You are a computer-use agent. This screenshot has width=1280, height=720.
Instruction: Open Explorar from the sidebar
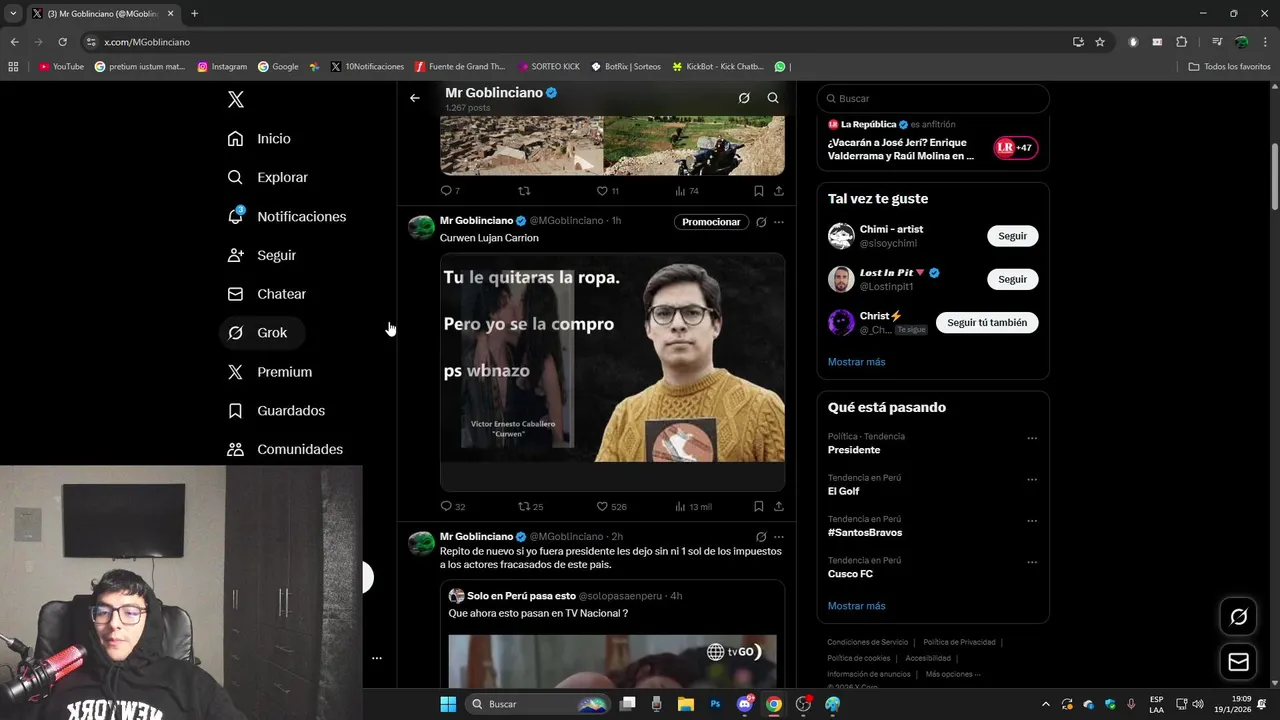[x=268, y=177]
